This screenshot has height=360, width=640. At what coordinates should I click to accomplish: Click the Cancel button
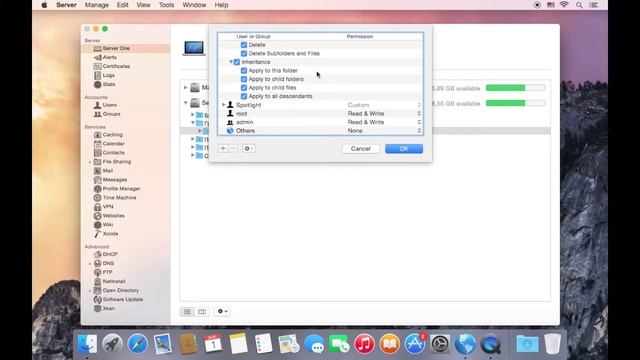(x=361, y=149)
